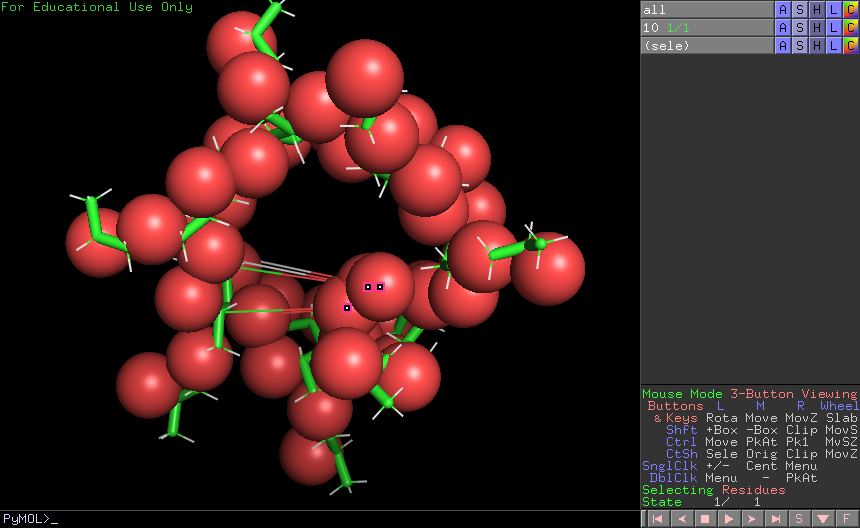Image resolution: width=860 pixels, height=528 pixels.
Task: Step forward one frame
Action: pos(751,519)
